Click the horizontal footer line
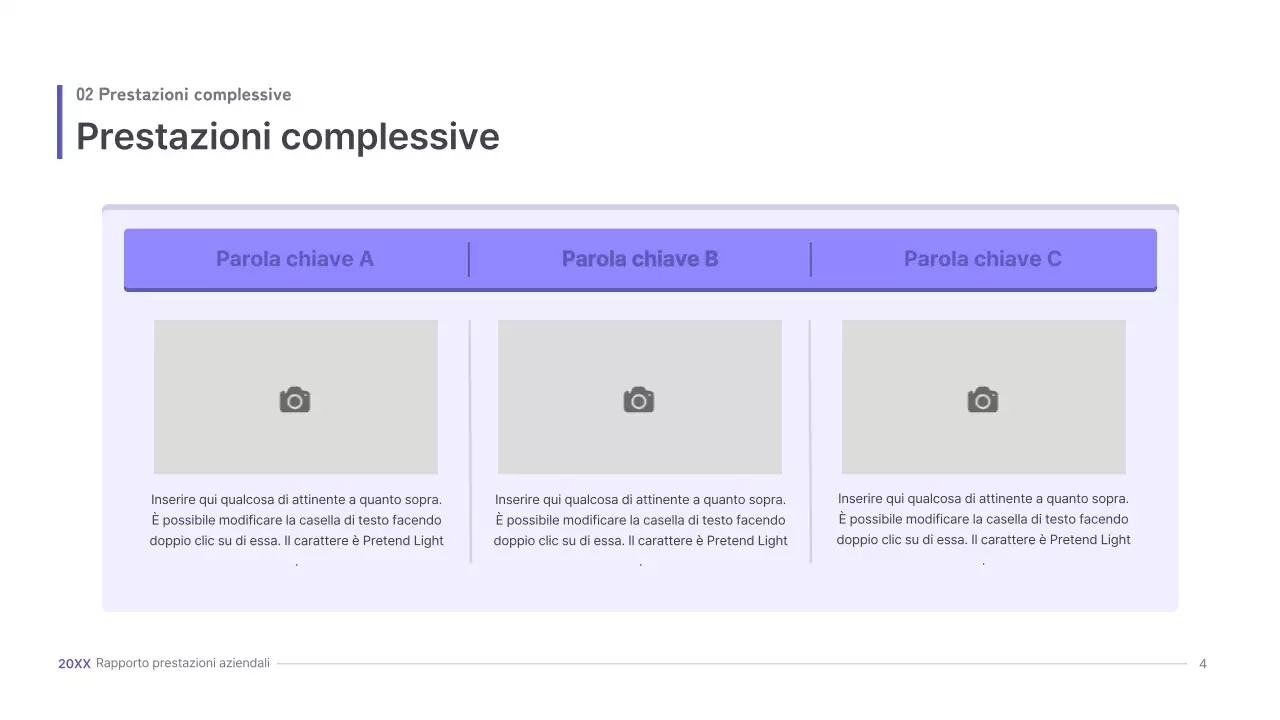 click(732, 664)
